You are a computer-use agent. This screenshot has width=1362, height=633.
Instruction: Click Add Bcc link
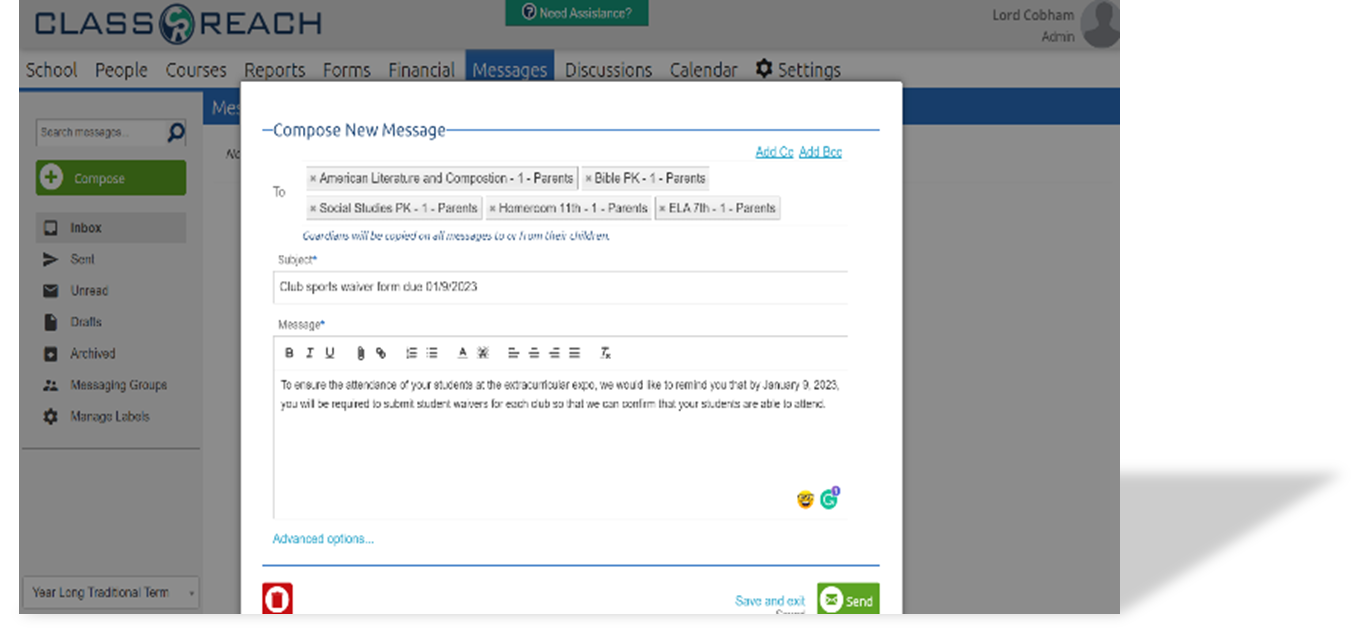pyautogui.click(x=820, y=152)
